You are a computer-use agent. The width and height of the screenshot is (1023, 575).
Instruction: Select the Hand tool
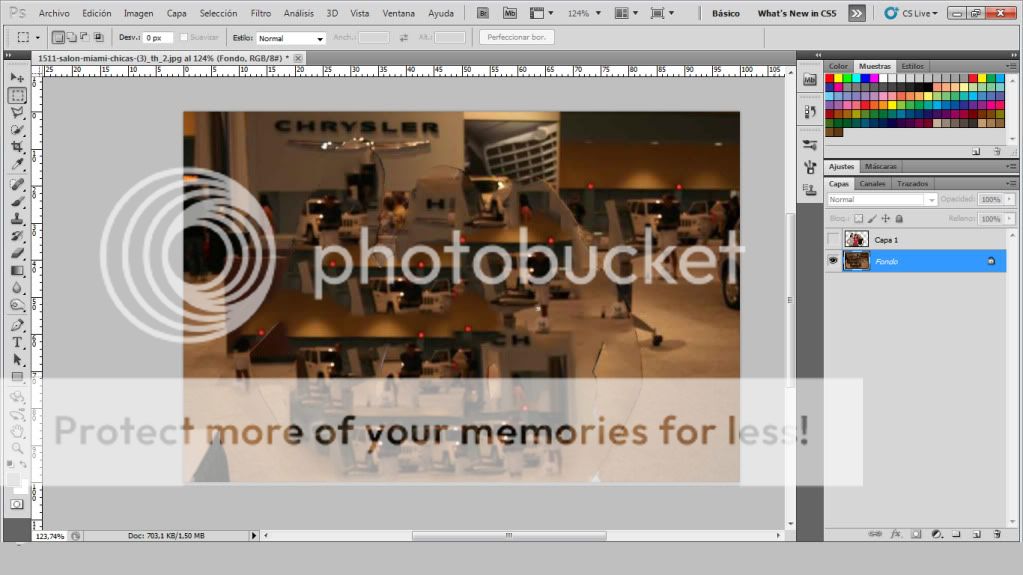tap(17, 431)
